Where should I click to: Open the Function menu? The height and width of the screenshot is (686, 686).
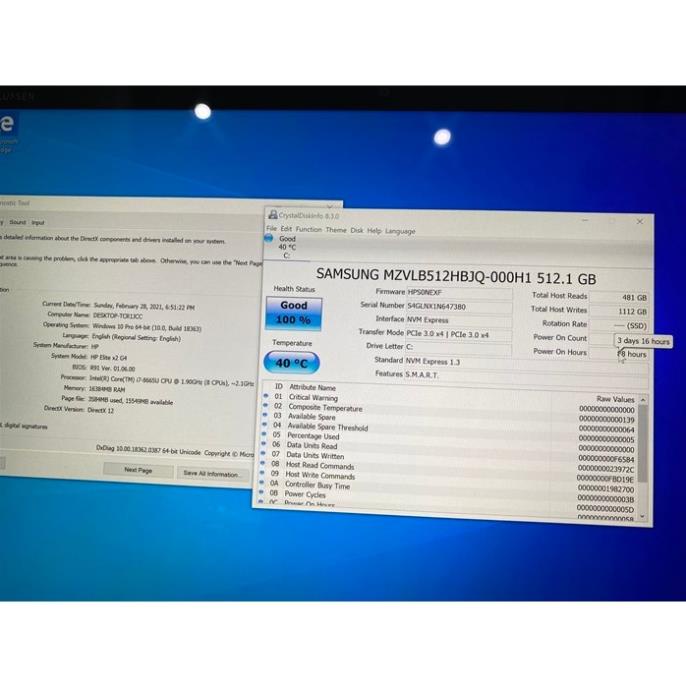click(x=308, y=229)
